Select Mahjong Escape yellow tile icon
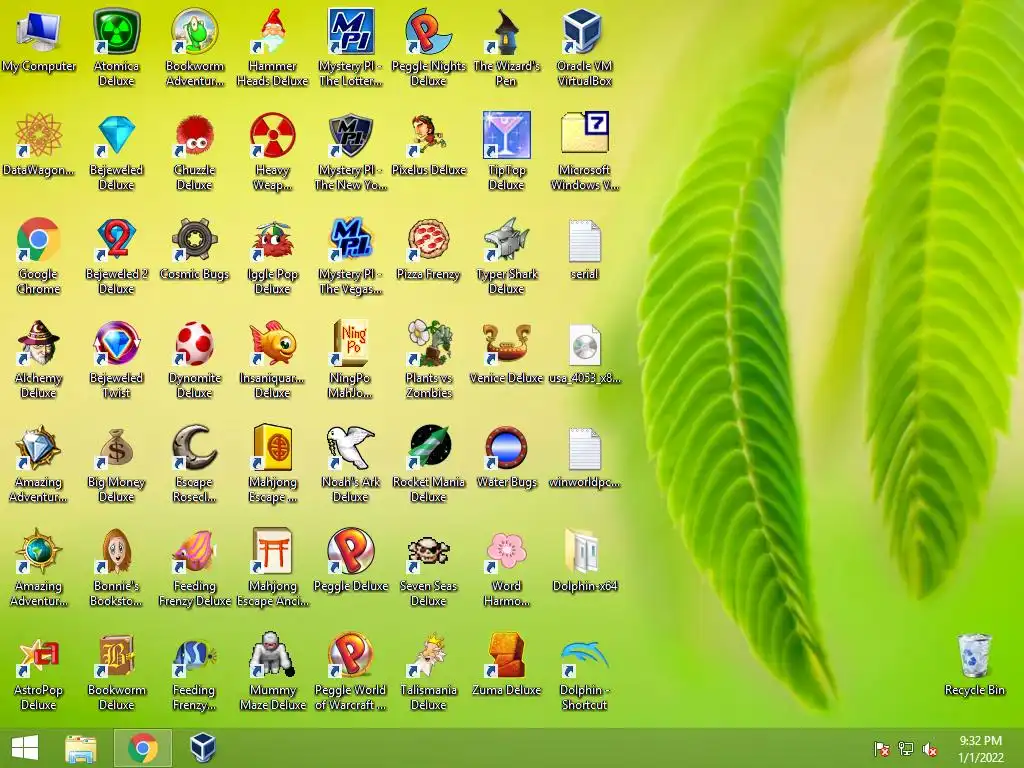This screenshot has height=768, width=1024. (x=272, y=448)
